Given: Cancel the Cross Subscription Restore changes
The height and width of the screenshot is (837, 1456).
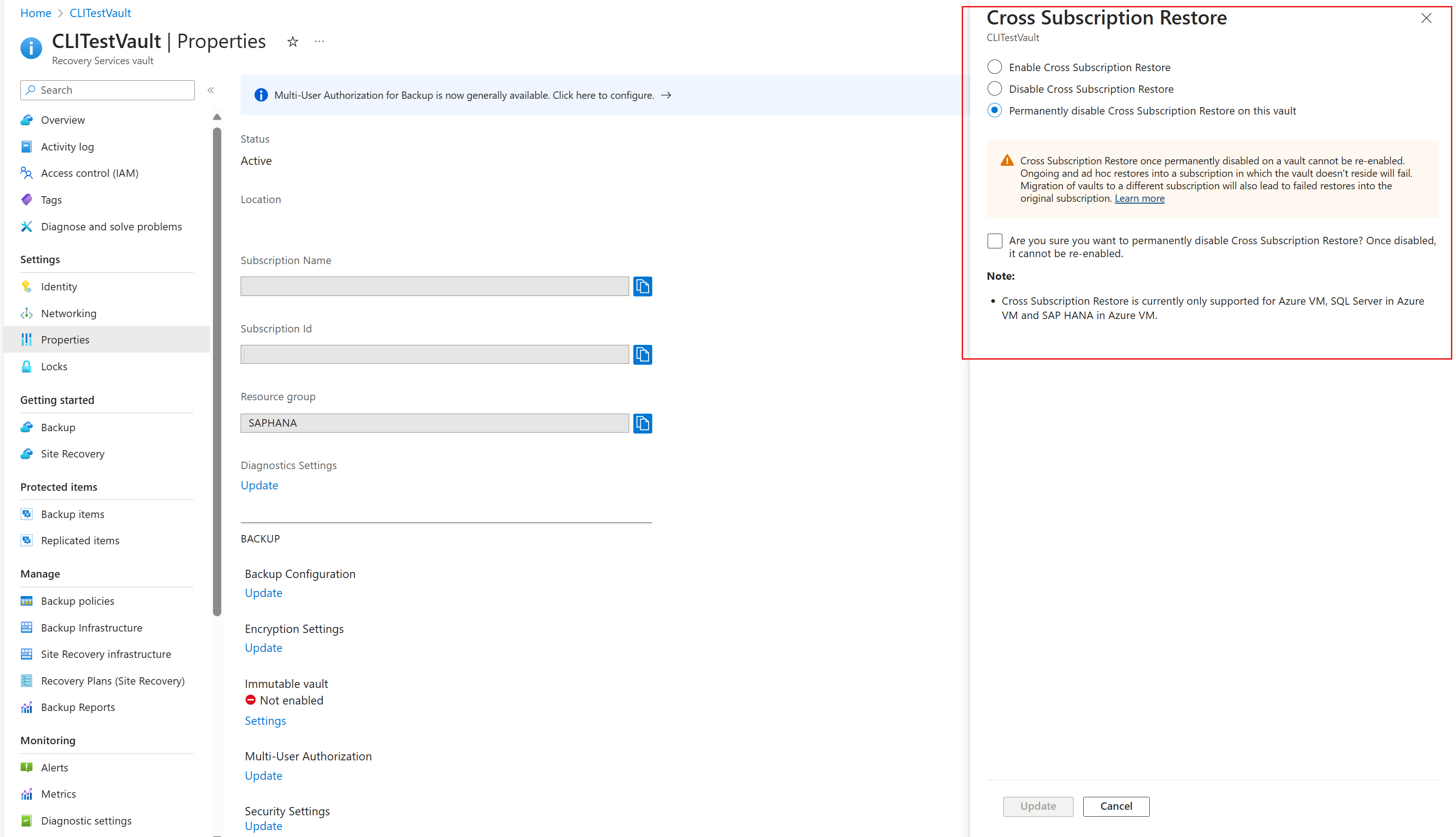Looking at the screenshot, I should [x=1116, y=806].
